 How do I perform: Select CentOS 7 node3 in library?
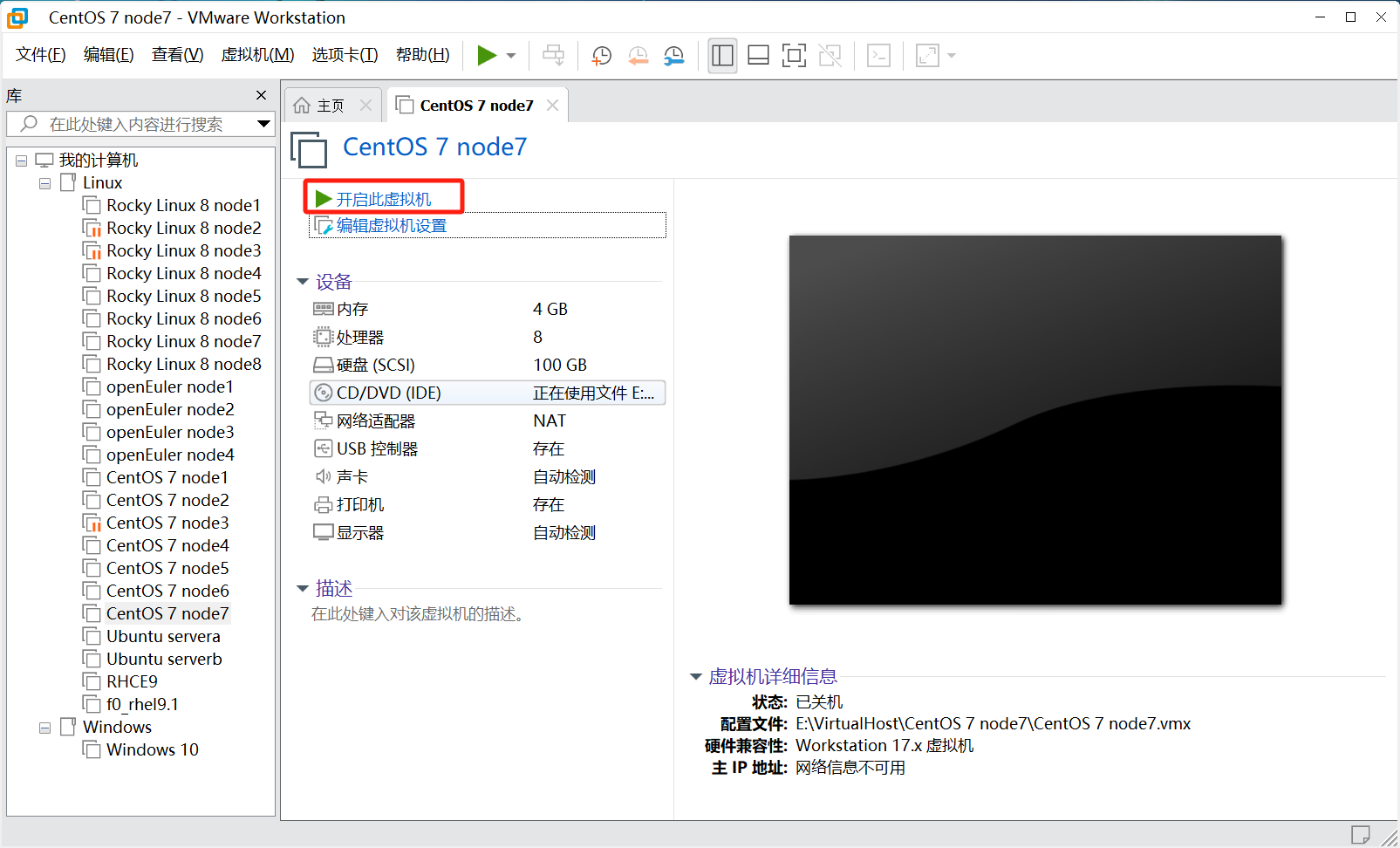(167, 523)
